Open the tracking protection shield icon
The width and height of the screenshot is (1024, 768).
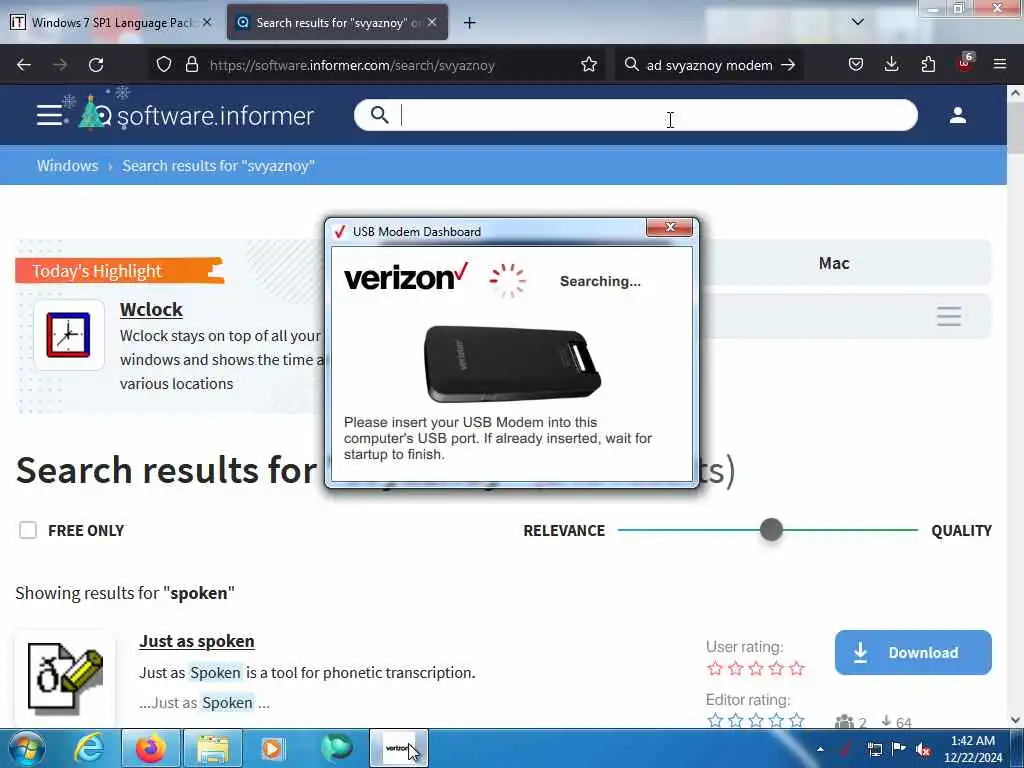pos(164,65)
